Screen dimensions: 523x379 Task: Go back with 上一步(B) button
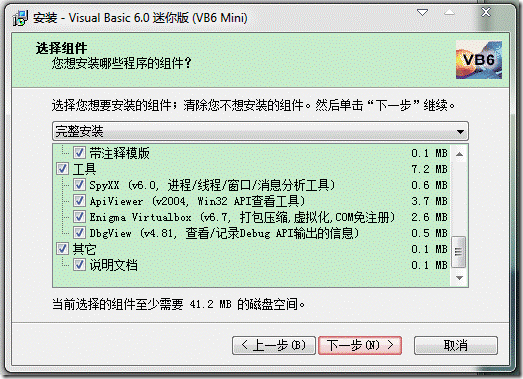[274, 345]
